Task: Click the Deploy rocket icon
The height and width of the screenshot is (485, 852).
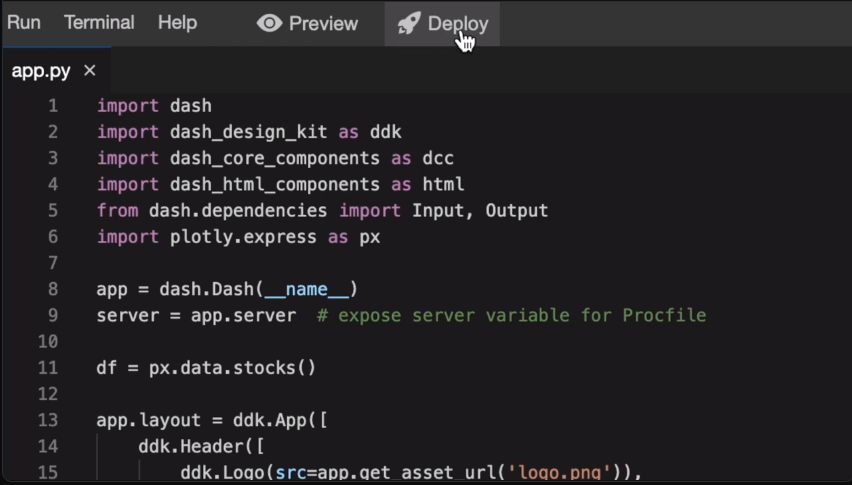Action: (408, 23)
